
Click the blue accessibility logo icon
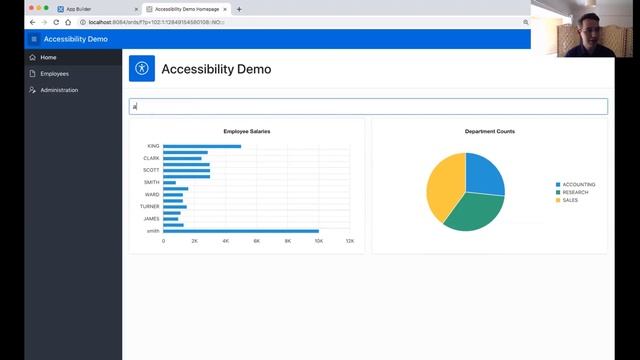142,69
